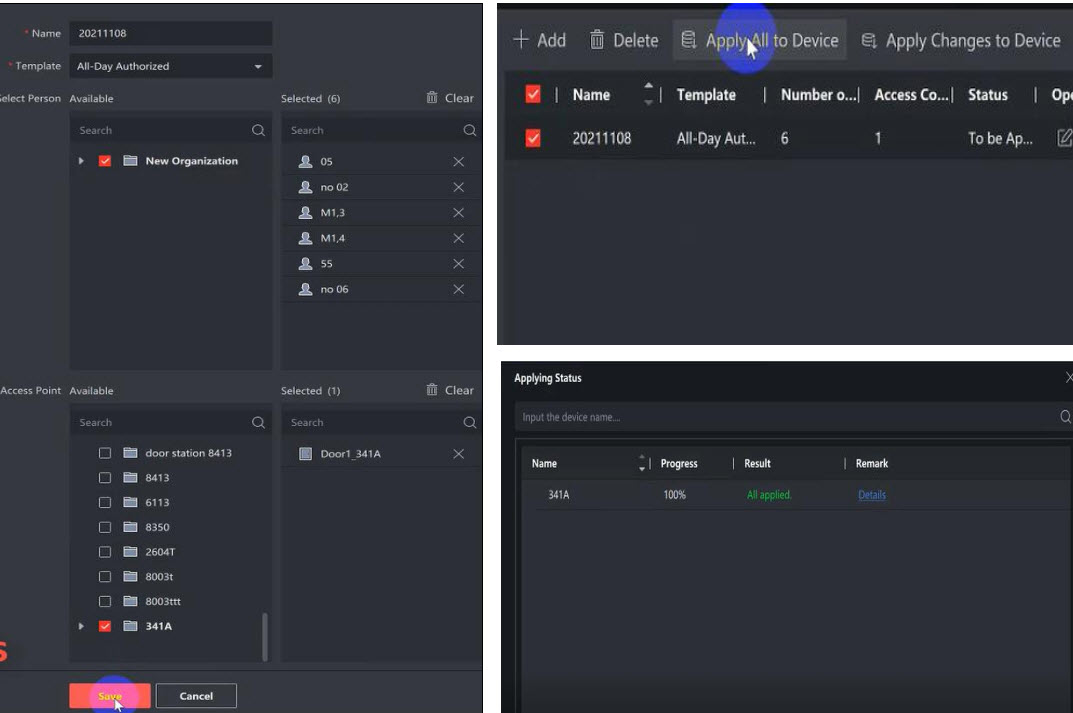This screenshot has height=713, width=1073.
Task: Expand the New Organization tree node
Action: 81,161
